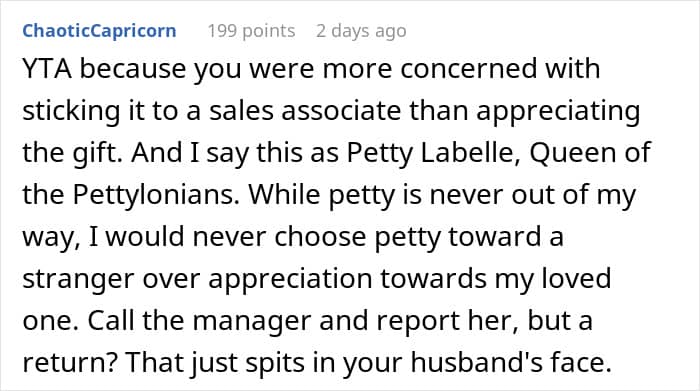700x391 pixels.
Task: Click the word YTA starting the comment
Action: [x=47, y=69]
